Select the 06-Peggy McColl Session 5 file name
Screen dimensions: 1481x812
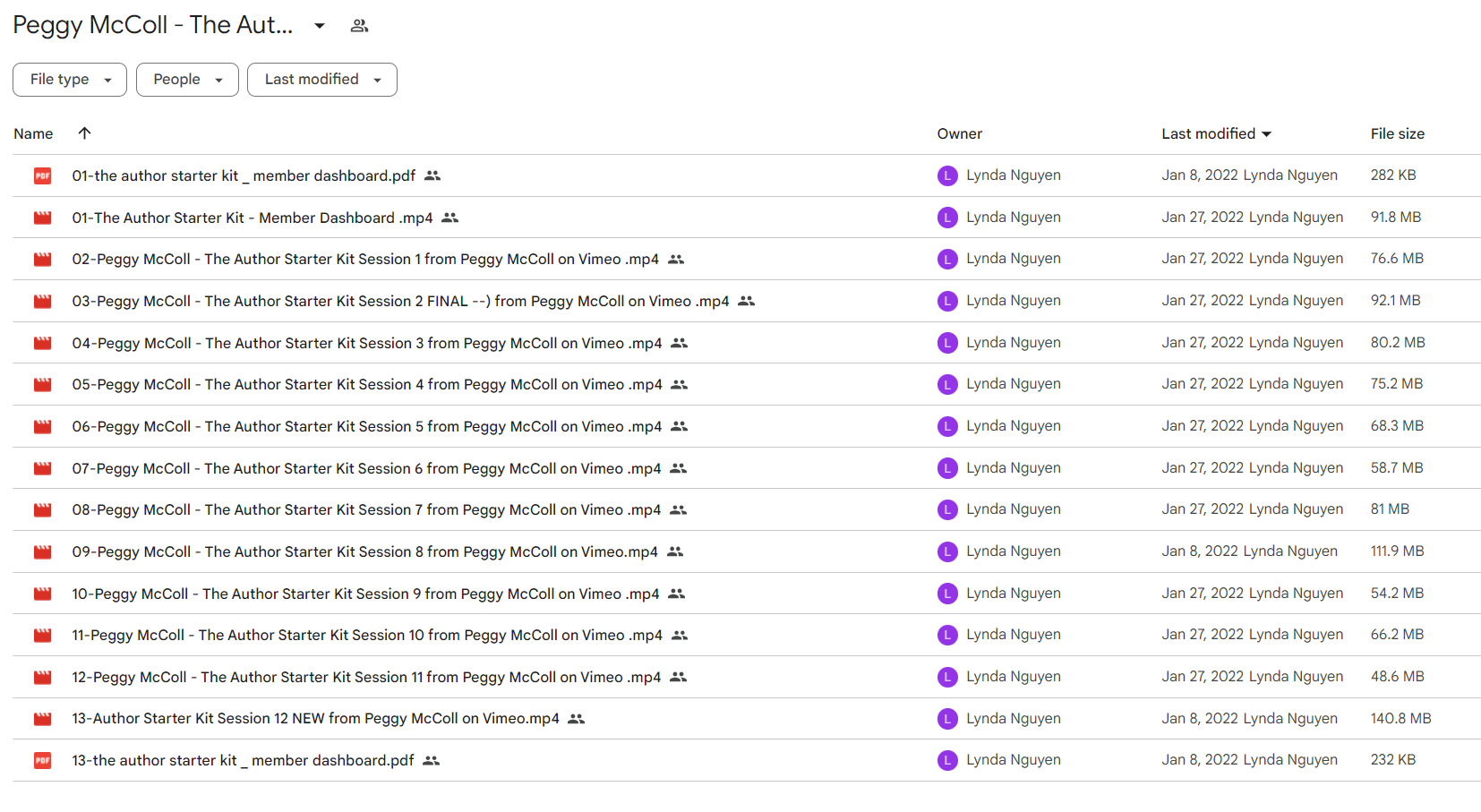click(367, 426)
